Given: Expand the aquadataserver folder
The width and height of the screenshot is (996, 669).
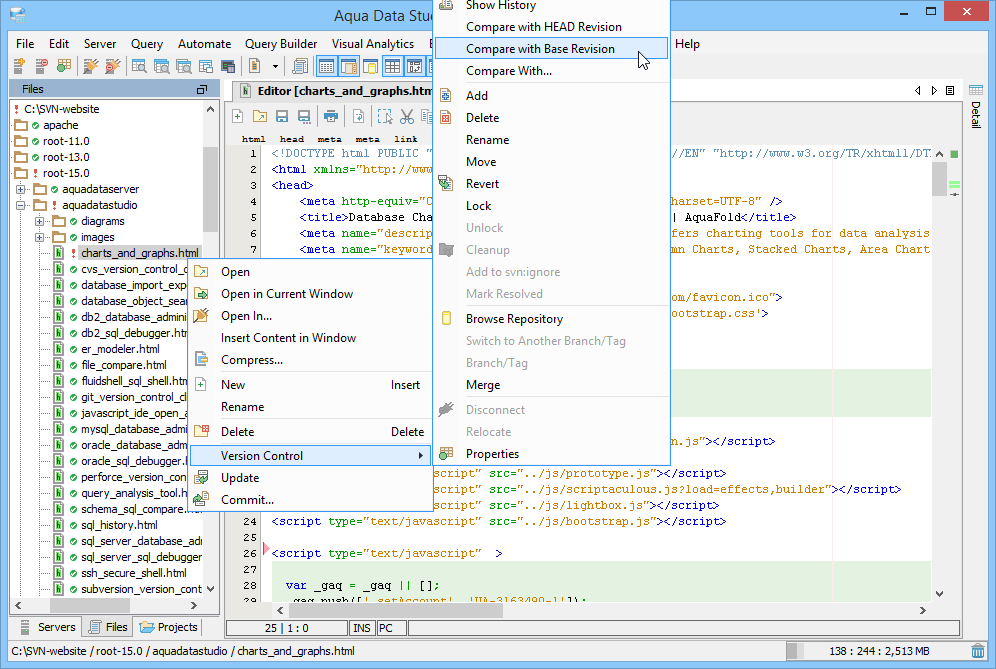Looking at the screenshot, I should [21, 189].
